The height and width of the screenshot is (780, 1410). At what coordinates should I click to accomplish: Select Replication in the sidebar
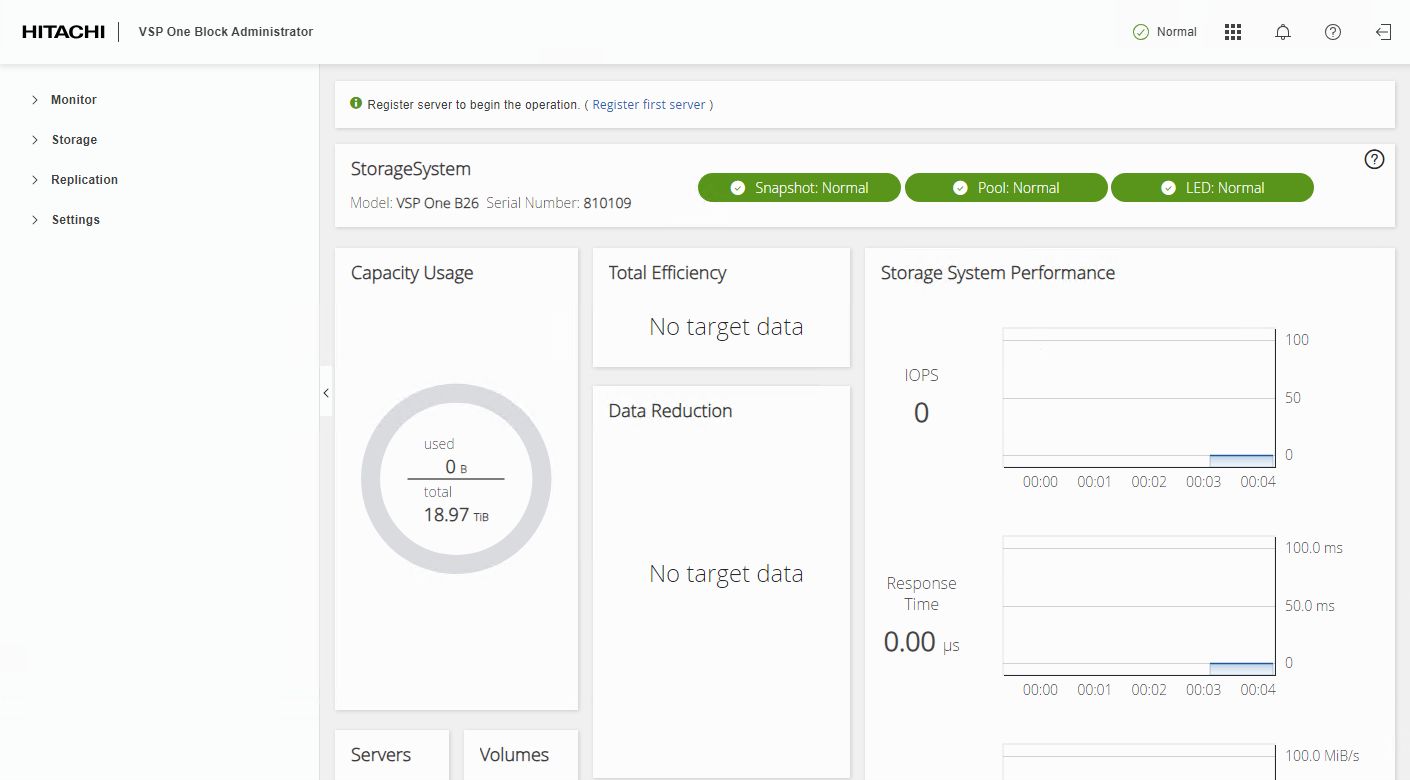coord(84,180)
